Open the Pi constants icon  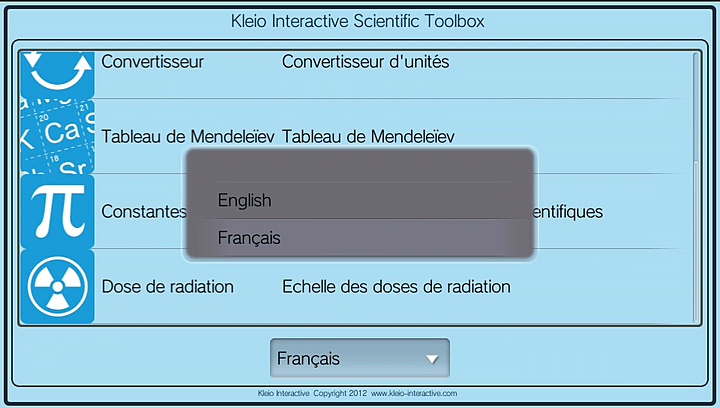(57, 211)
